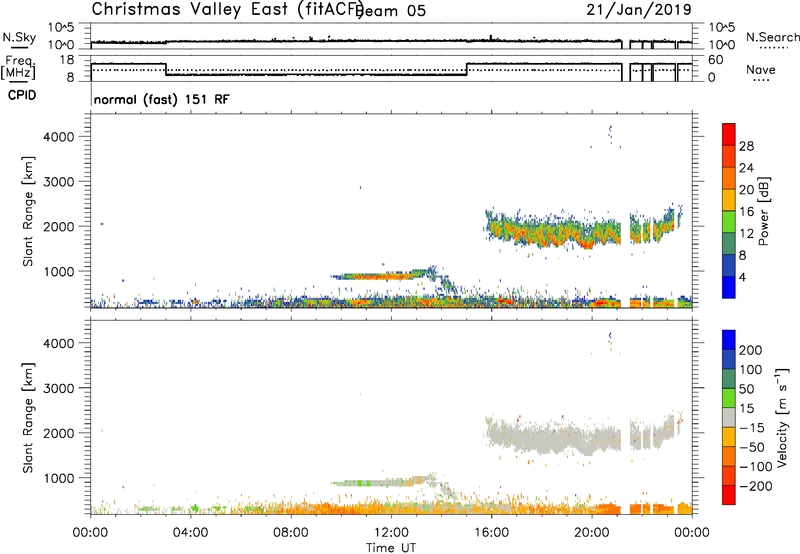Screen dimensions: 800x554
Task: Click the 4000 tick of the power panel
Action: pos(58,137)
